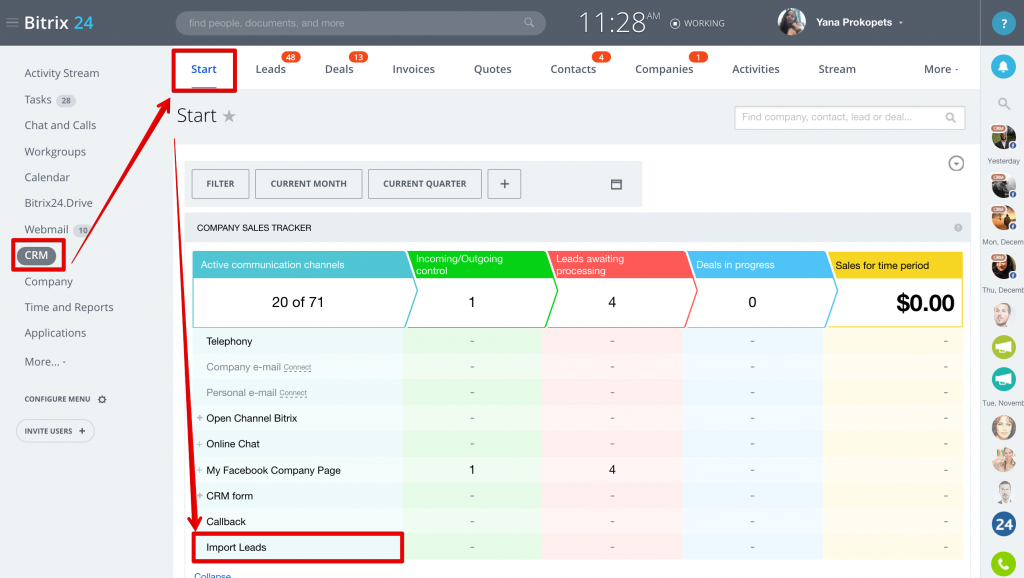
Task: Open the help question mark icon
Action: click(1003, 24)
